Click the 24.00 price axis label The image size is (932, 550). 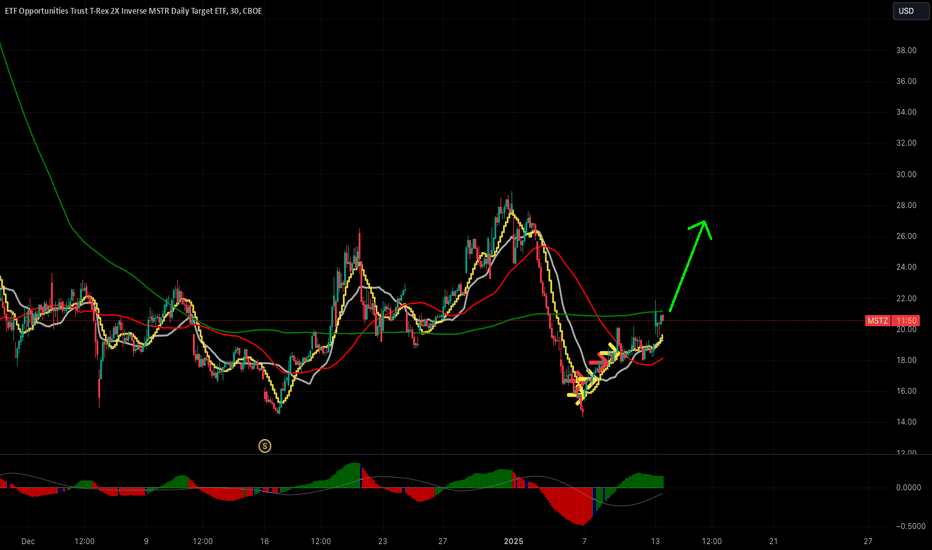pyautogui.click(x=906, y=268)
